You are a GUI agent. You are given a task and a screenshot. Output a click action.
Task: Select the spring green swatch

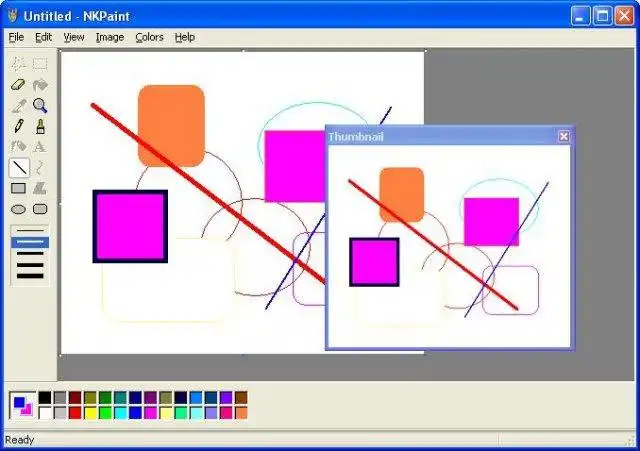(x=181, y=413)
